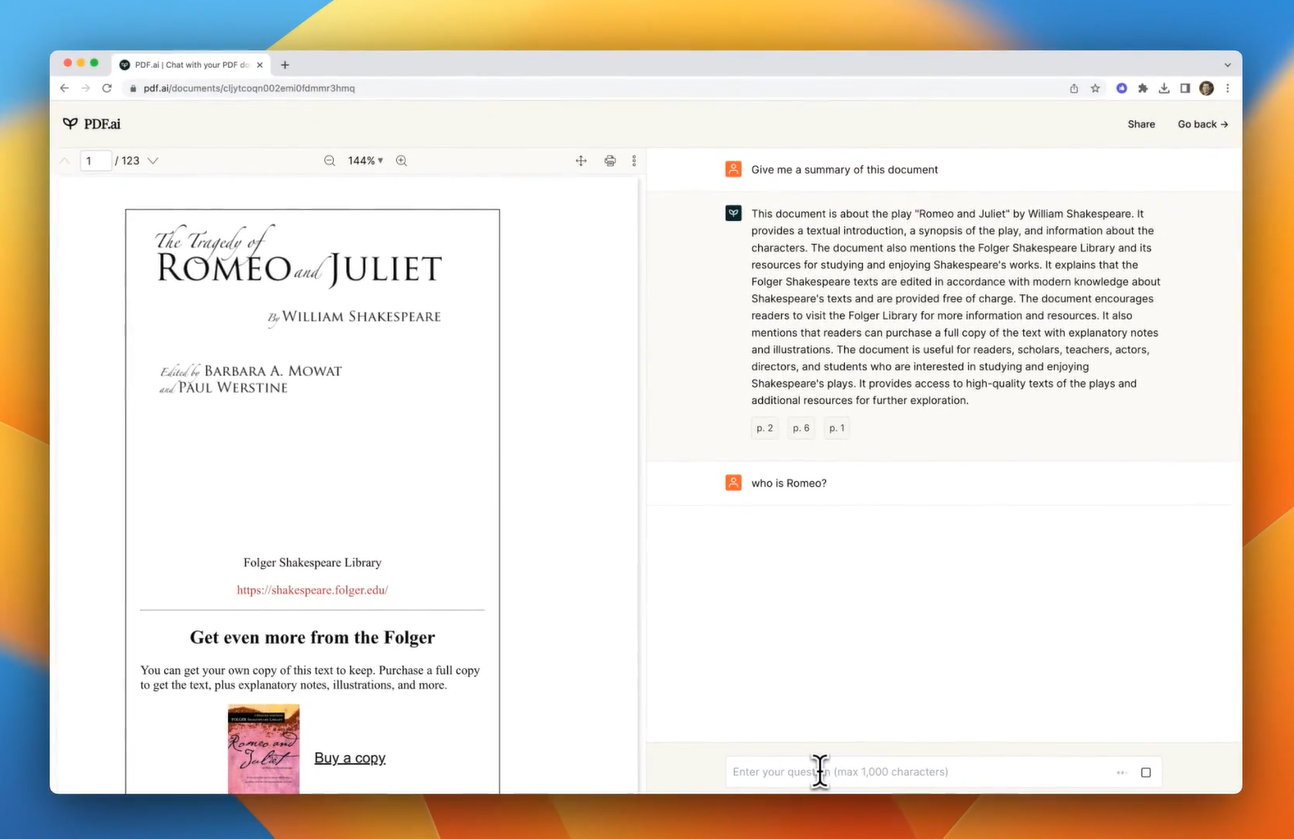Image resolution: width=1294 pixels, height=839 pixels.
Task: Expand the tab search chevron
Action: 1227,65
